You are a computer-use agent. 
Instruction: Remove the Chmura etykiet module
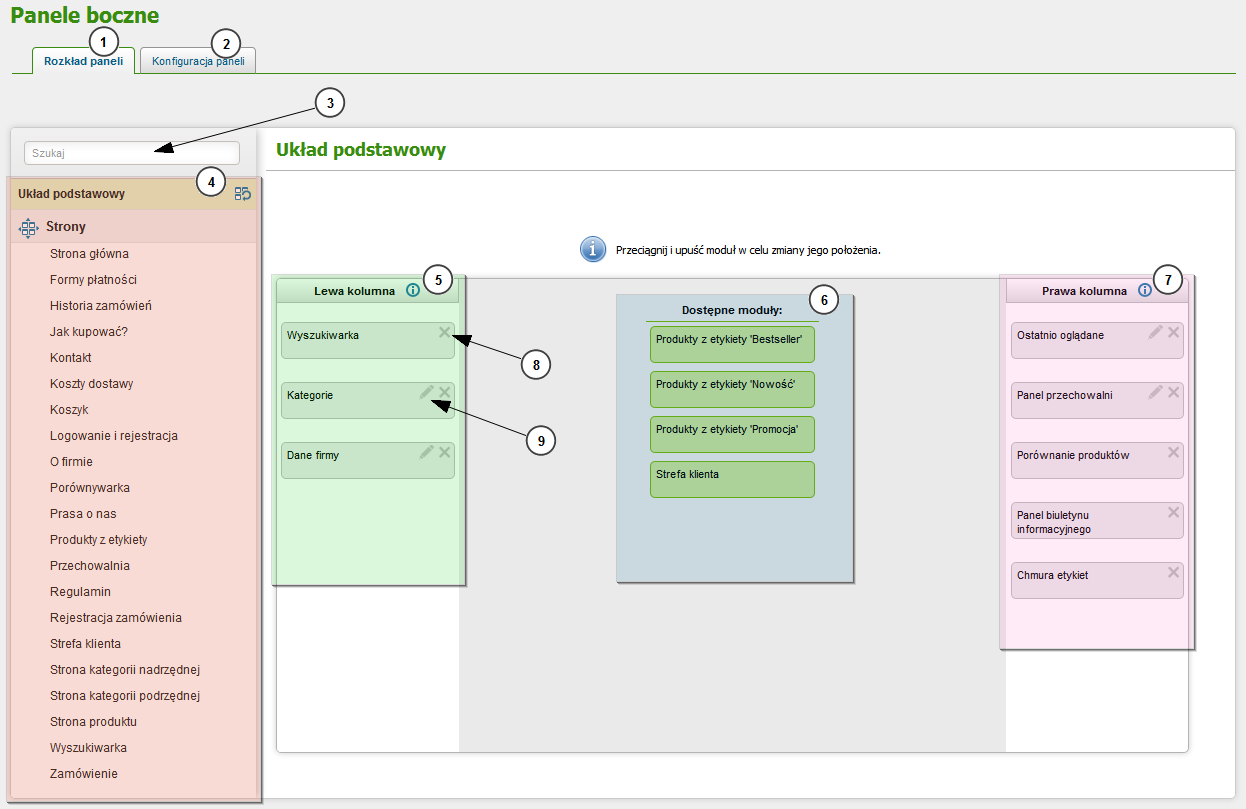[1174, 572]
